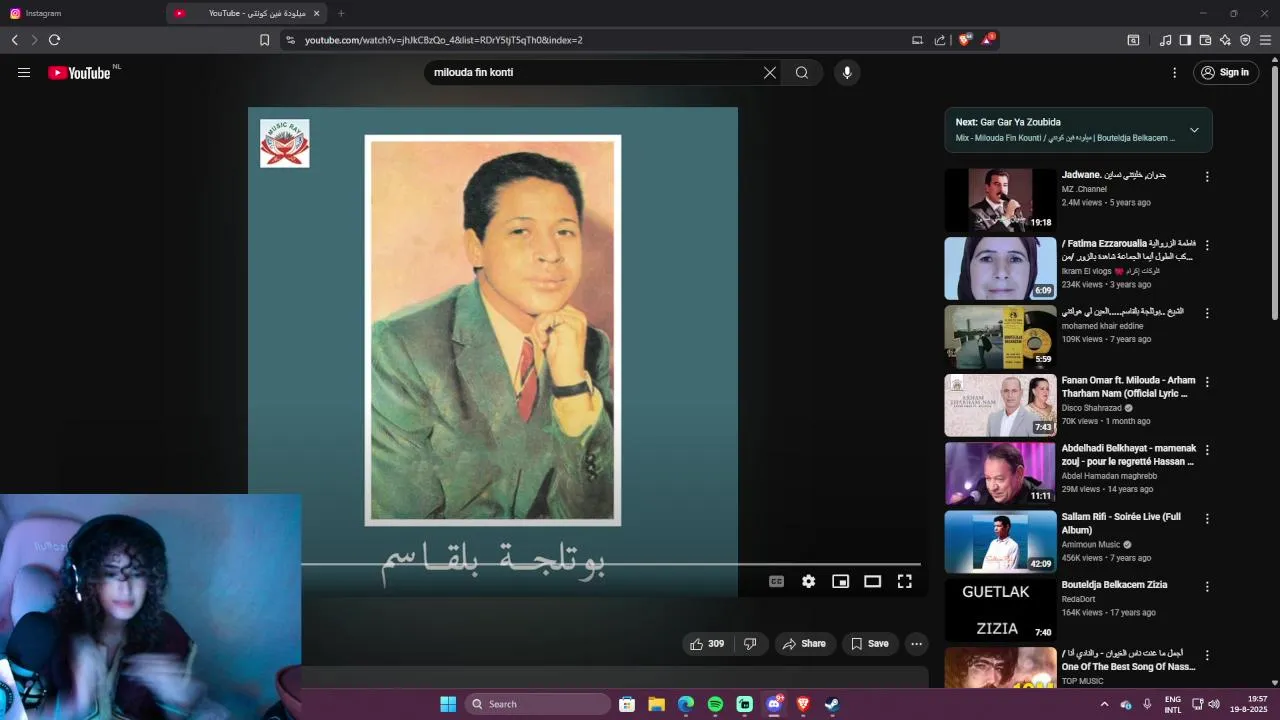Open the Brave playlist music note icon
Screen dimensions: 1280x720
click(x=1165, y=40)
